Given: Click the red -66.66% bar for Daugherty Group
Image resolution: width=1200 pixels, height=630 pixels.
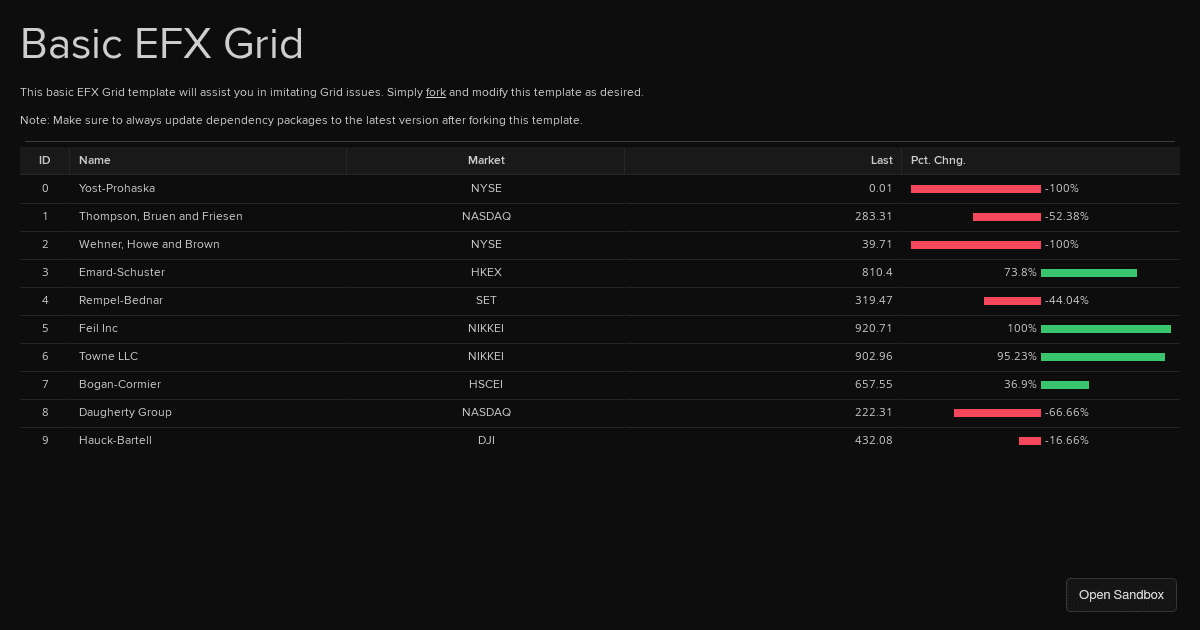Looking at the screenshot, I should (x=997, y=413).
